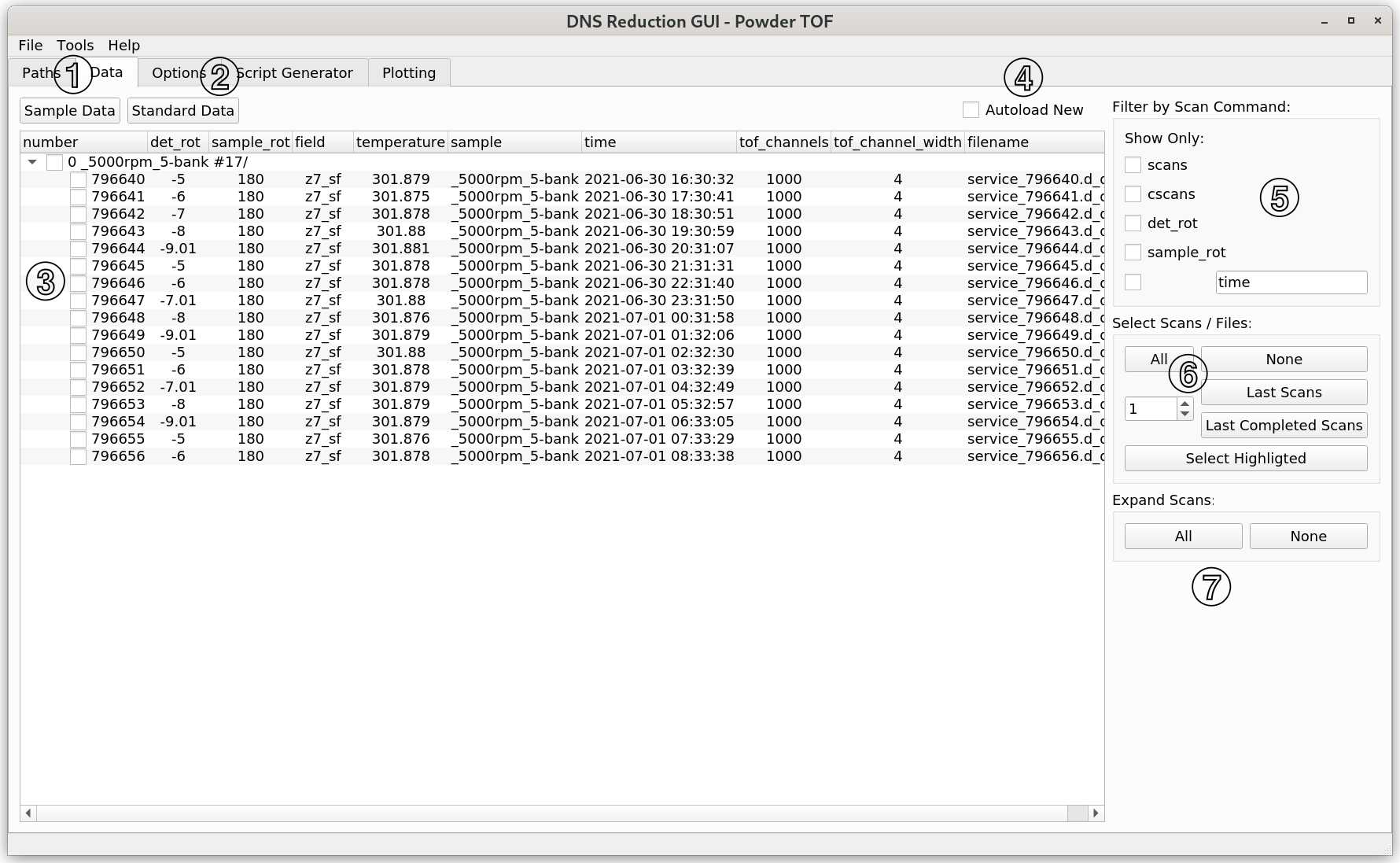The width and height of the screenshot is (1400, 863).
Task: Click the Sample Data button
Action: [69, 111]
